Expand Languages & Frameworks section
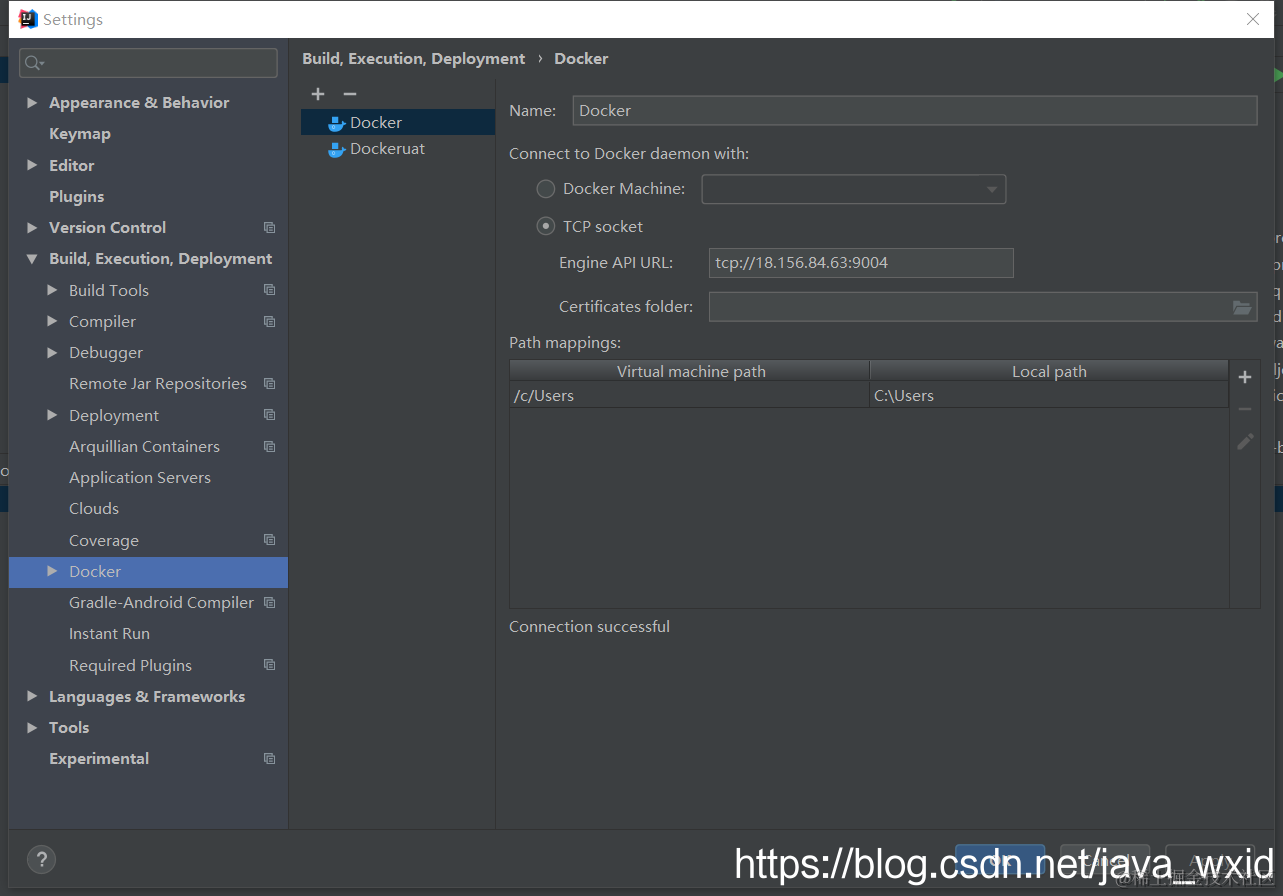1283x896 pixels. coord(32,697)
